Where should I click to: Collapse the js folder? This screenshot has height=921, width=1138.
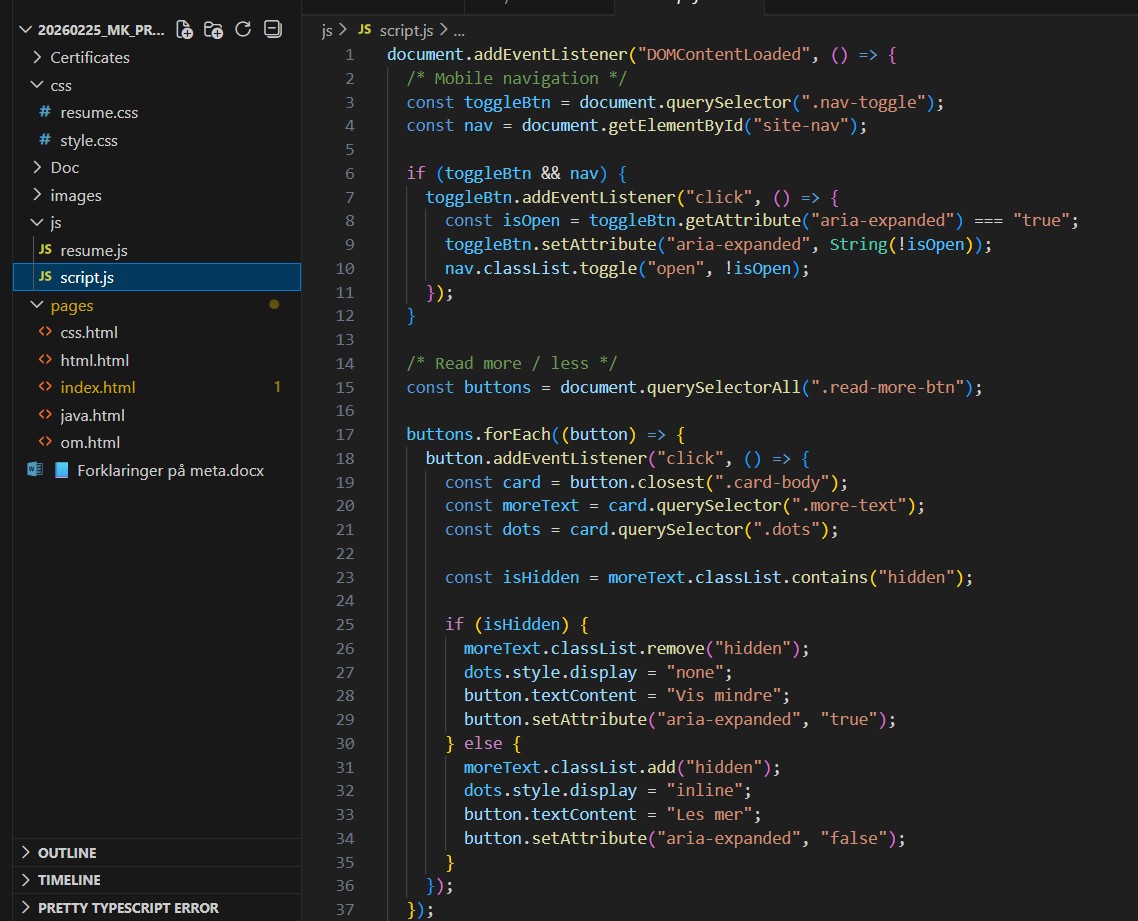pyautogui.click(x=37, y=222)
